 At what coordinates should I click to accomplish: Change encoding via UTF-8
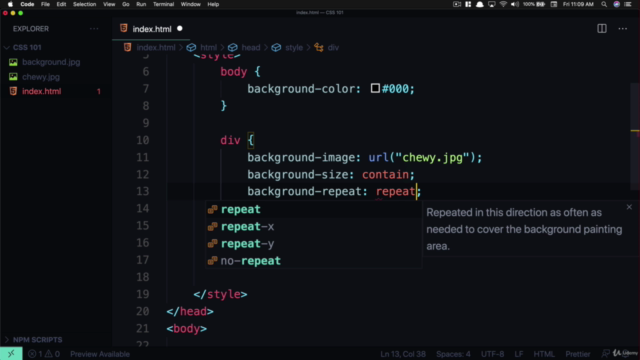click(492, 354)
